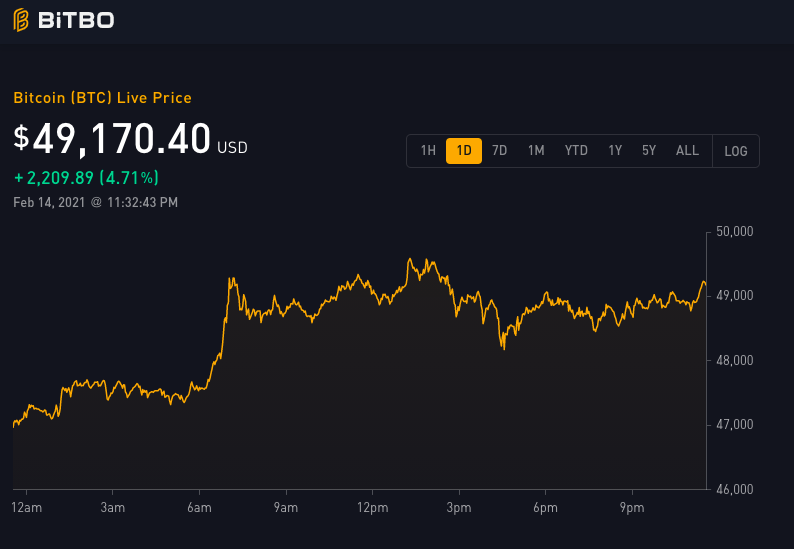Click the $49,170.40 price value

(112, 138)
